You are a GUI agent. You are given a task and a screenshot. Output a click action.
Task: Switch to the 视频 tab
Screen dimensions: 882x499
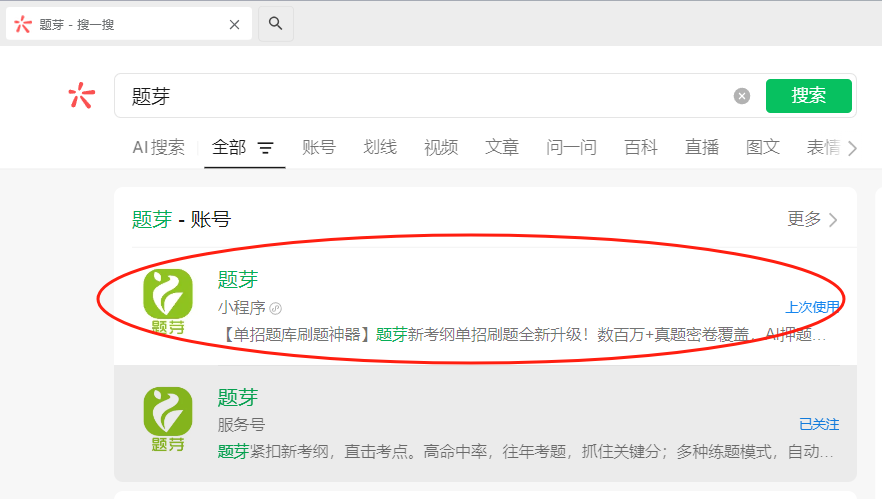click(x=441, y=147)
